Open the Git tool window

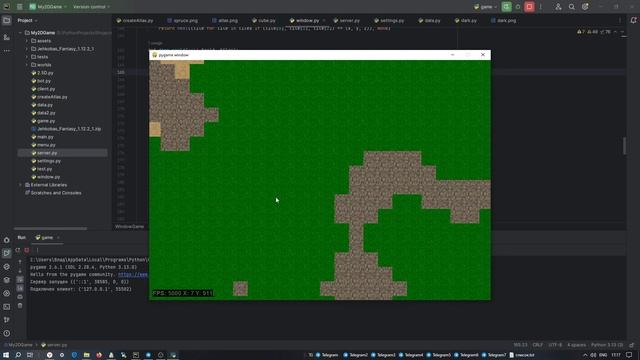[x=7, y=320]
